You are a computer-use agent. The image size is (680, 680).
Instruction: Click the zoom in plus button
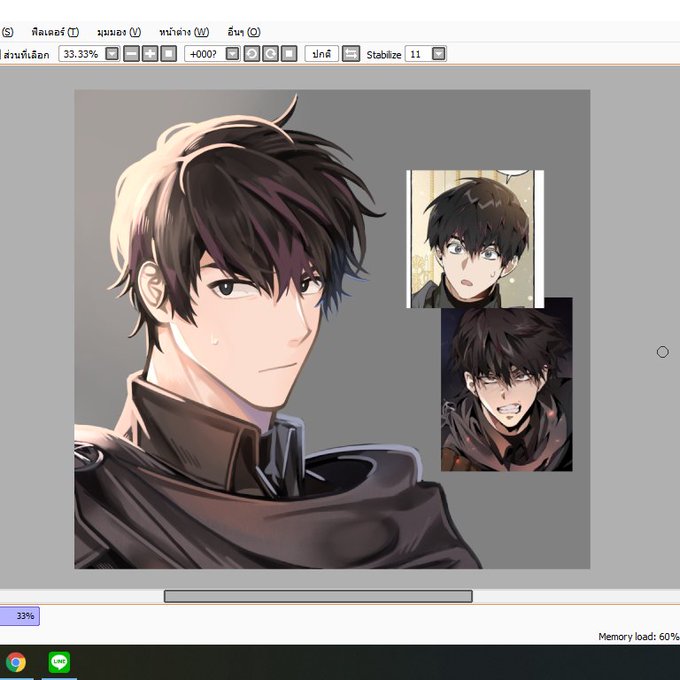150,54
